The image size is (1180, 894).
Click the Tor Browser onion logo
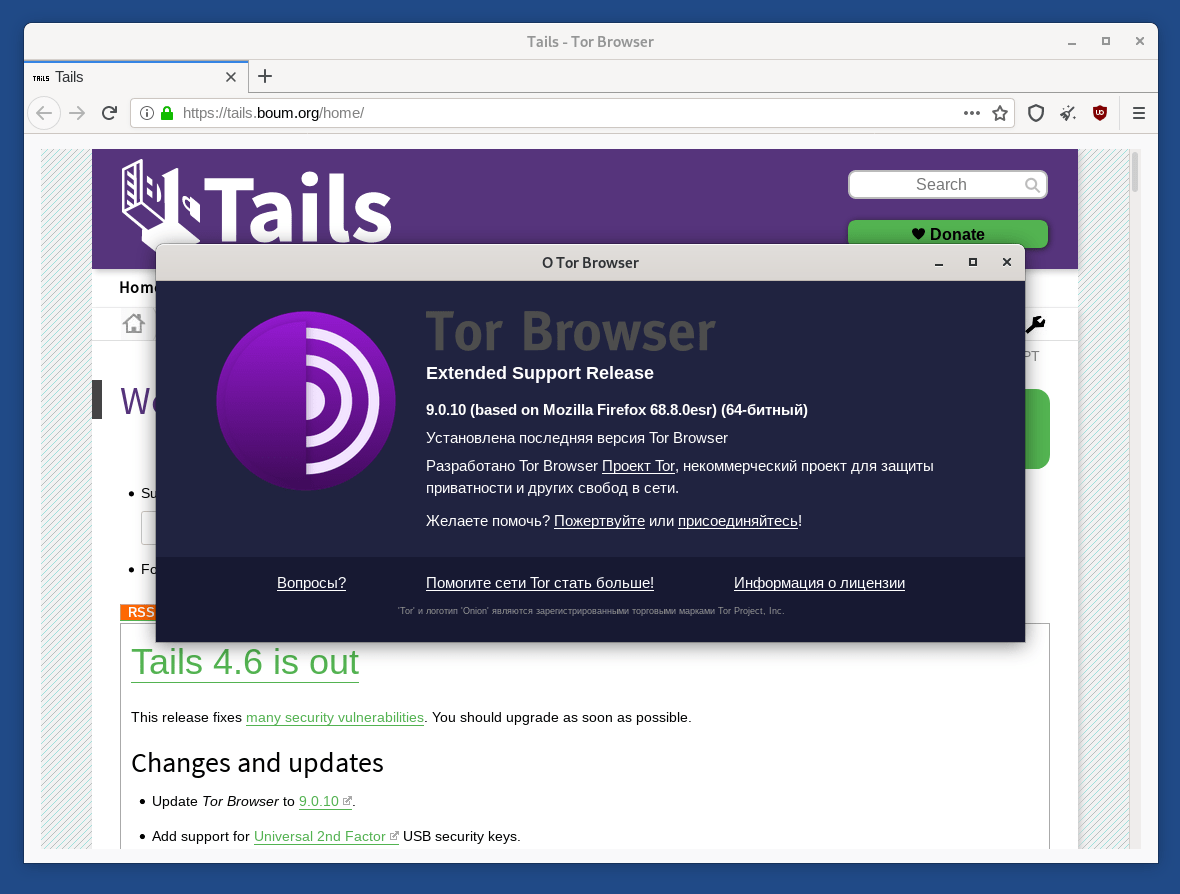(306, 401)
